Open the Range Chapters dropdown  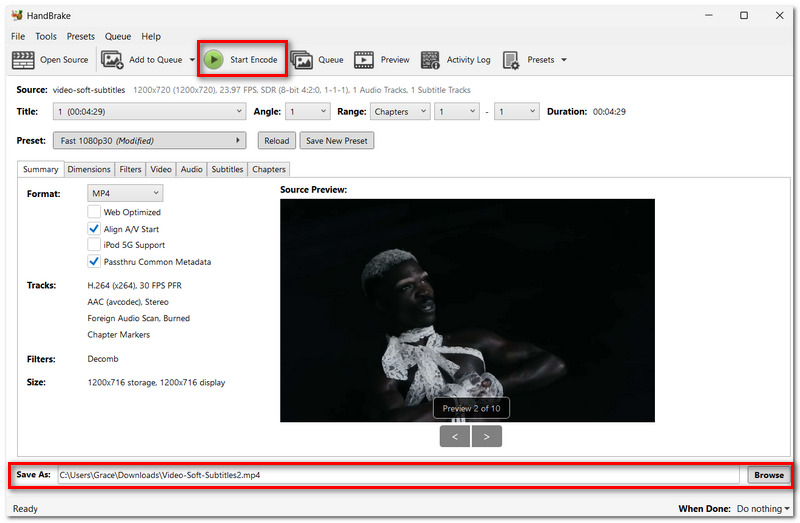click(x=399, y=112)
